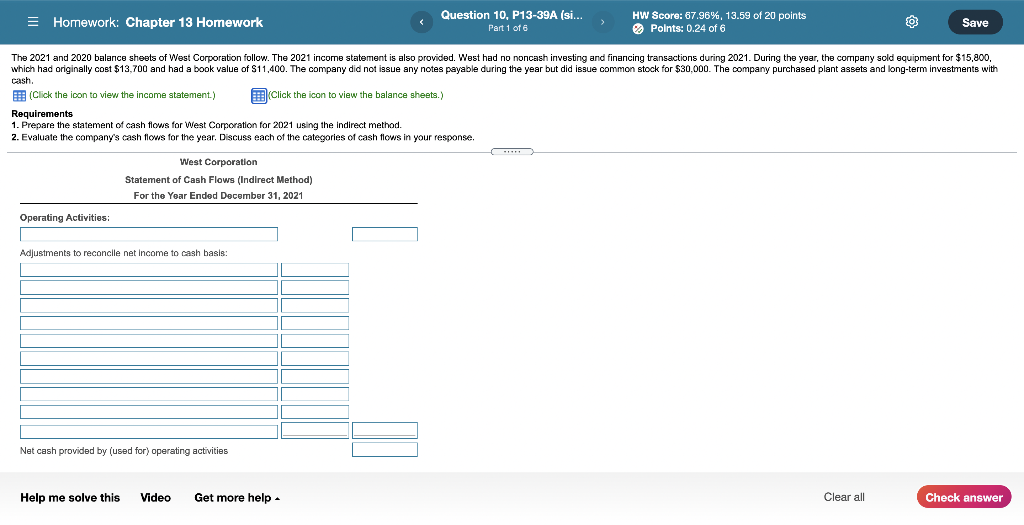Click the Chapter 13 Homework title
The image size is (1024, 525).
click(194, 22)
